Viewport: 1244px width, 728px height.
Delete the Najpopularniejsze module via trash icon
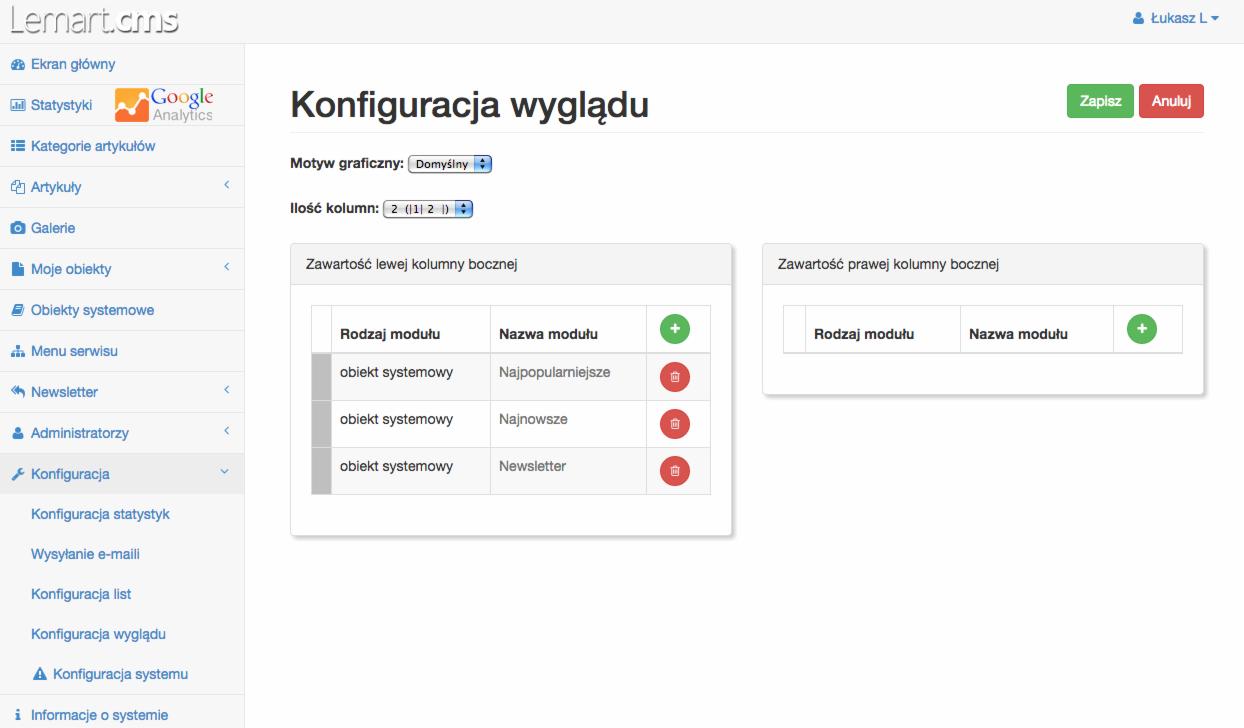click(675, 377)
